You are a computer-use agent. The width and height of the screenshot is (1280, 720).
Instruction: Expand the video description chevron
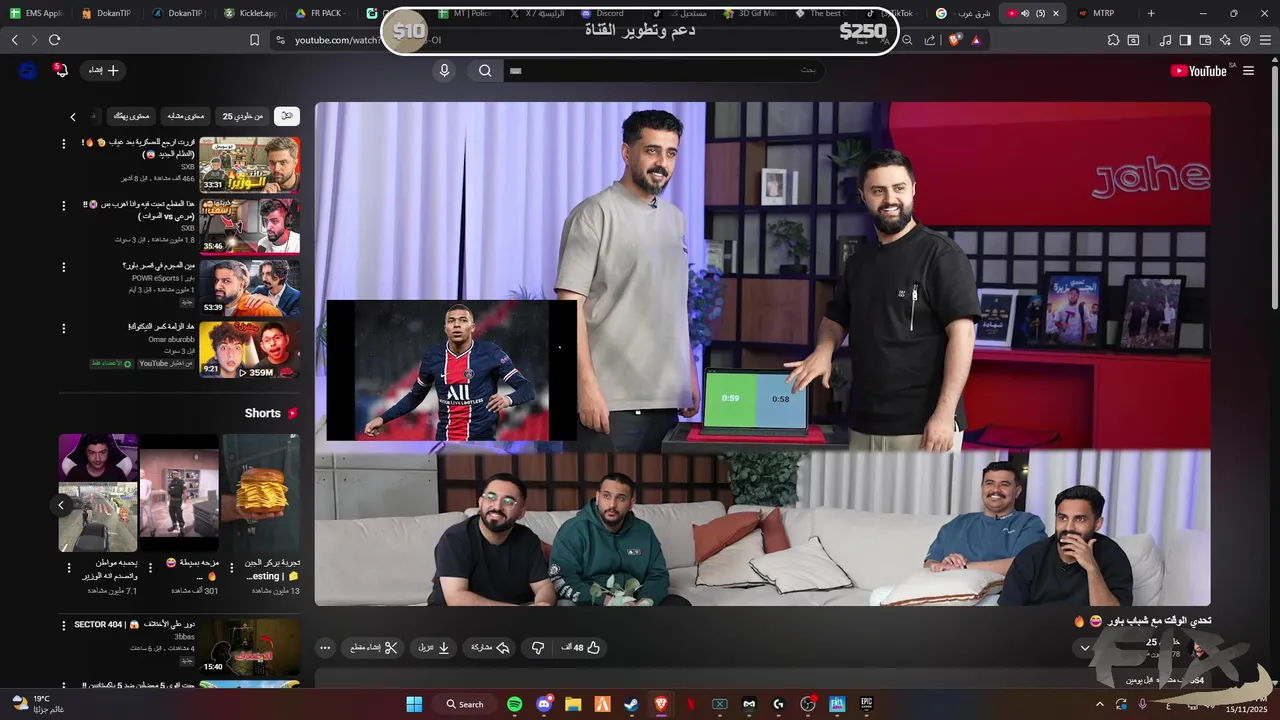pyautogui.click(x=1085, y=648)
